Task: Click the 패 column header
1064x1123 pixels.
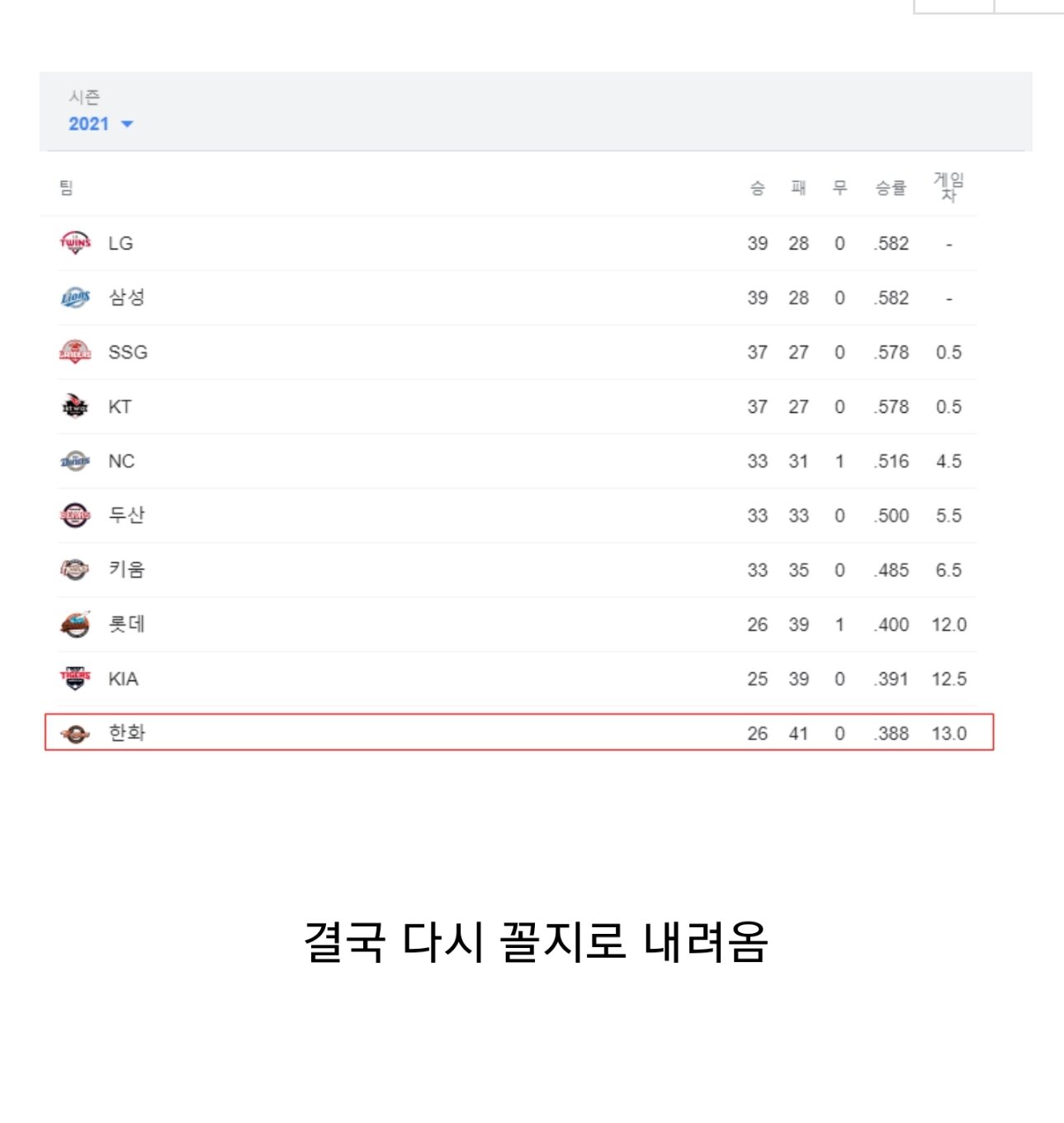Action: tap(798, 188)
